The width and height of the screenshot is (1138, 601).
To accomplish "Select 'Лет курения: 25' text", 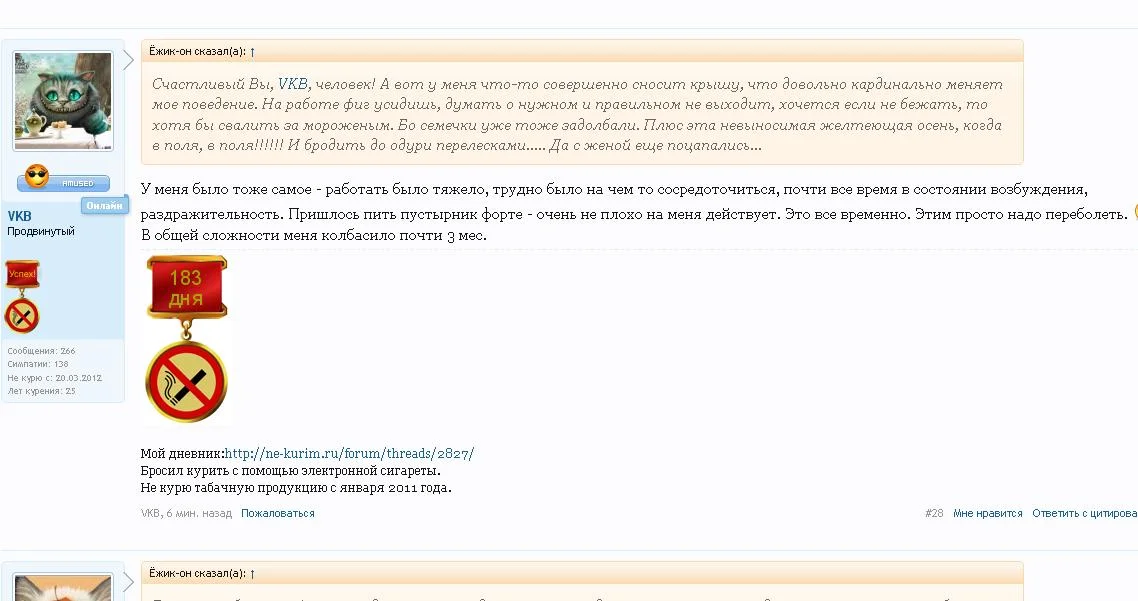I will pyautogui.click(x=41, y=391).
